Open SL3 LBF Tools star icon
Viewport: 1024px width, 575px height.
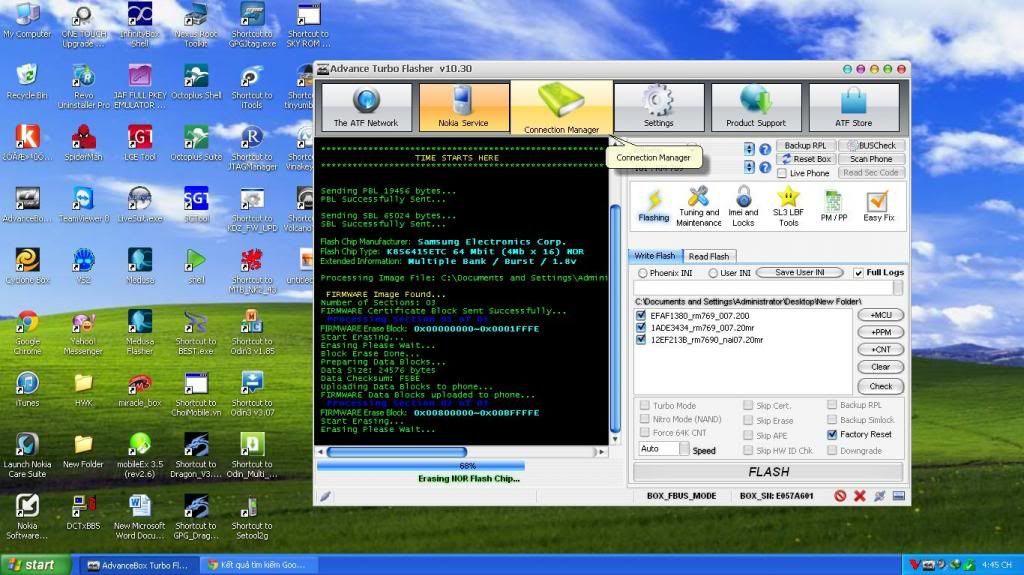(788, 206)
